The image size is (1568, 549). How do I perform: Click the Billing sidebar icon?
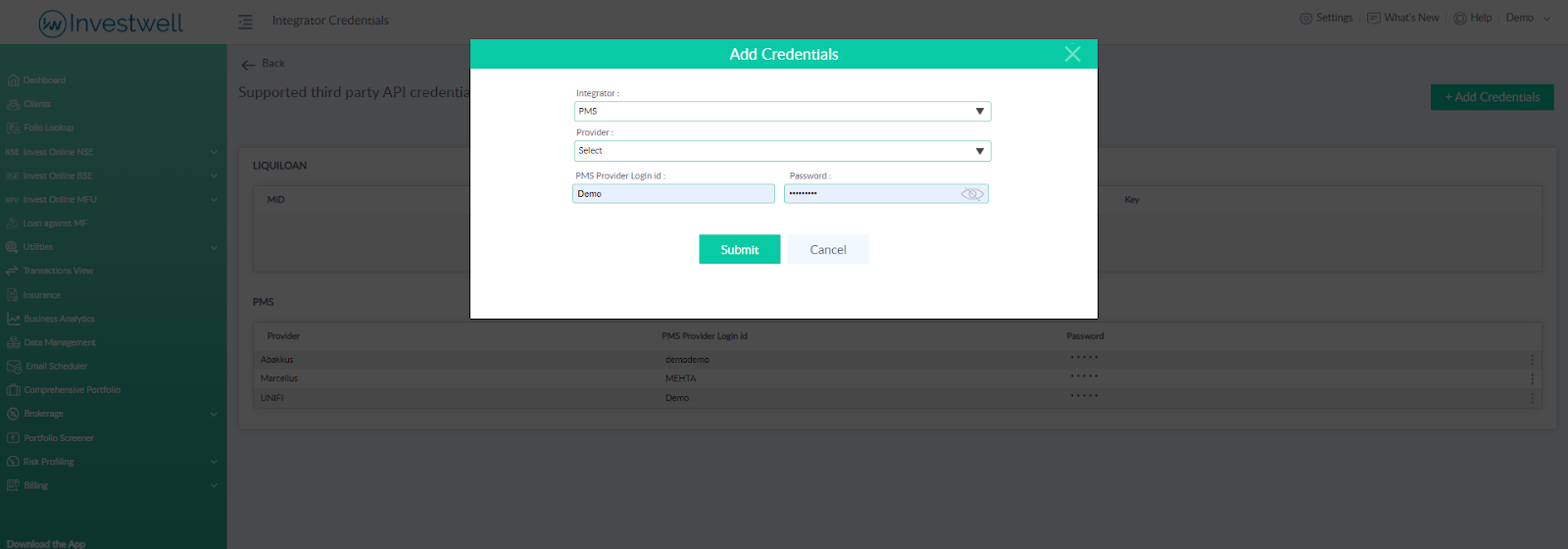tap(13, 485)
